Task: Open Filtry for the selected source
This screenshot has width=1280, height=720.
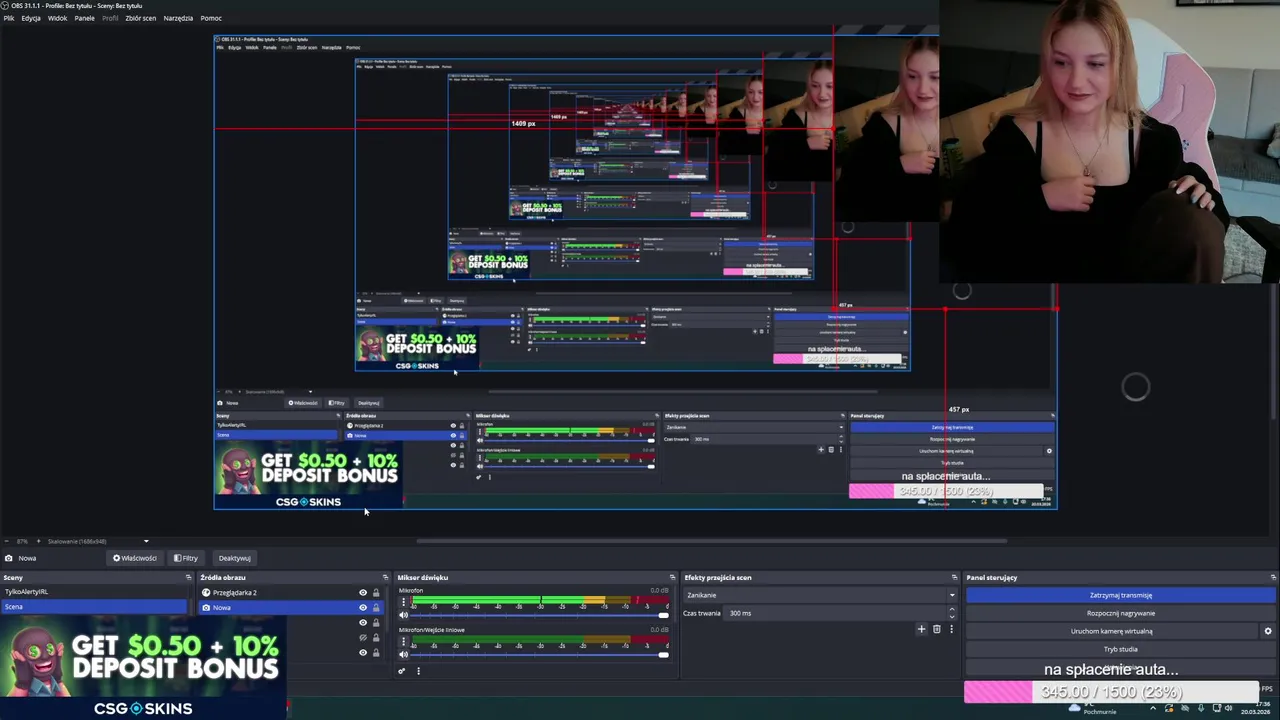Action: (186, 558)
